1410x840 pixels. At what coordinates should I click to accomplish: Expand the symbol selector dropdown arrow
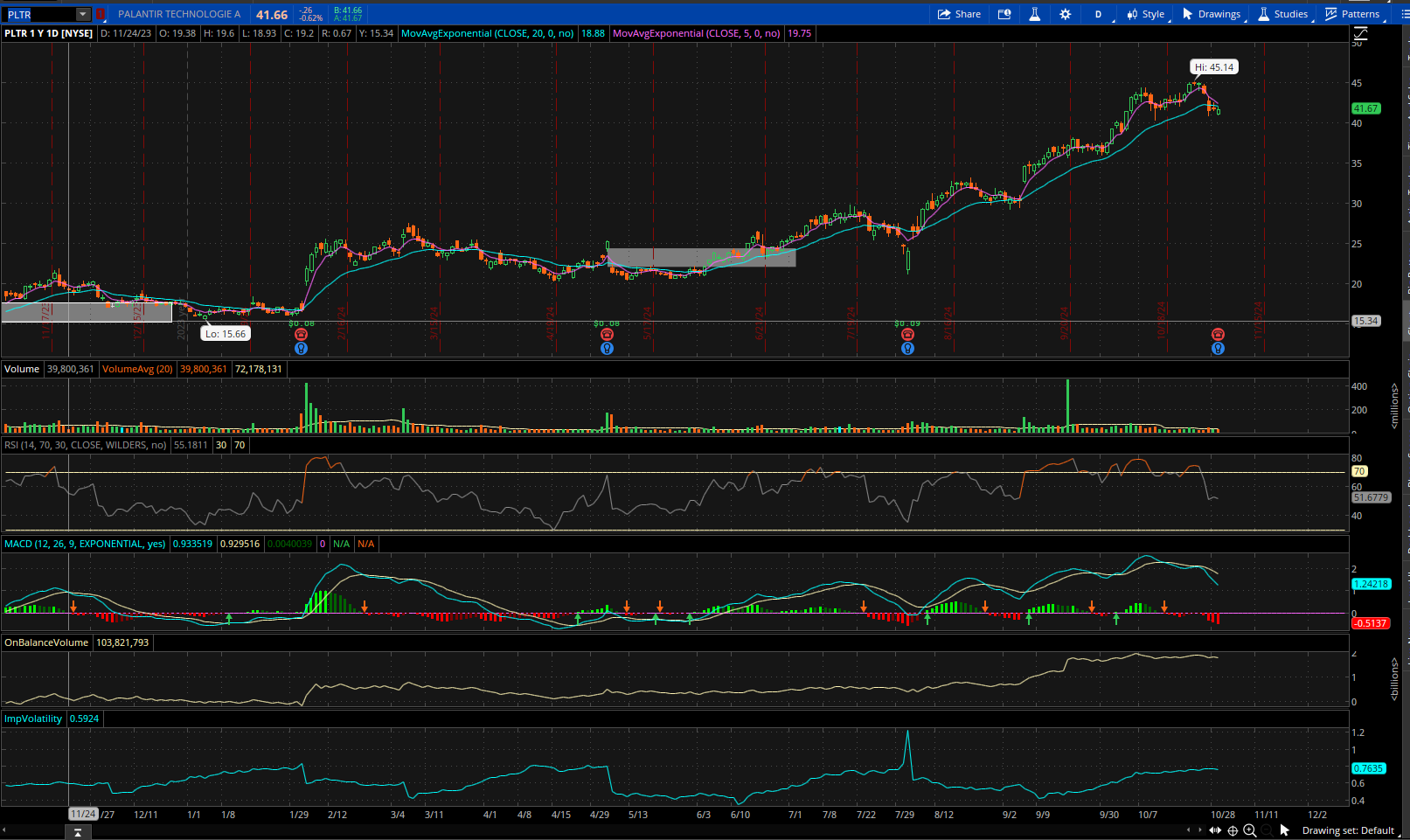click(83, 14)
